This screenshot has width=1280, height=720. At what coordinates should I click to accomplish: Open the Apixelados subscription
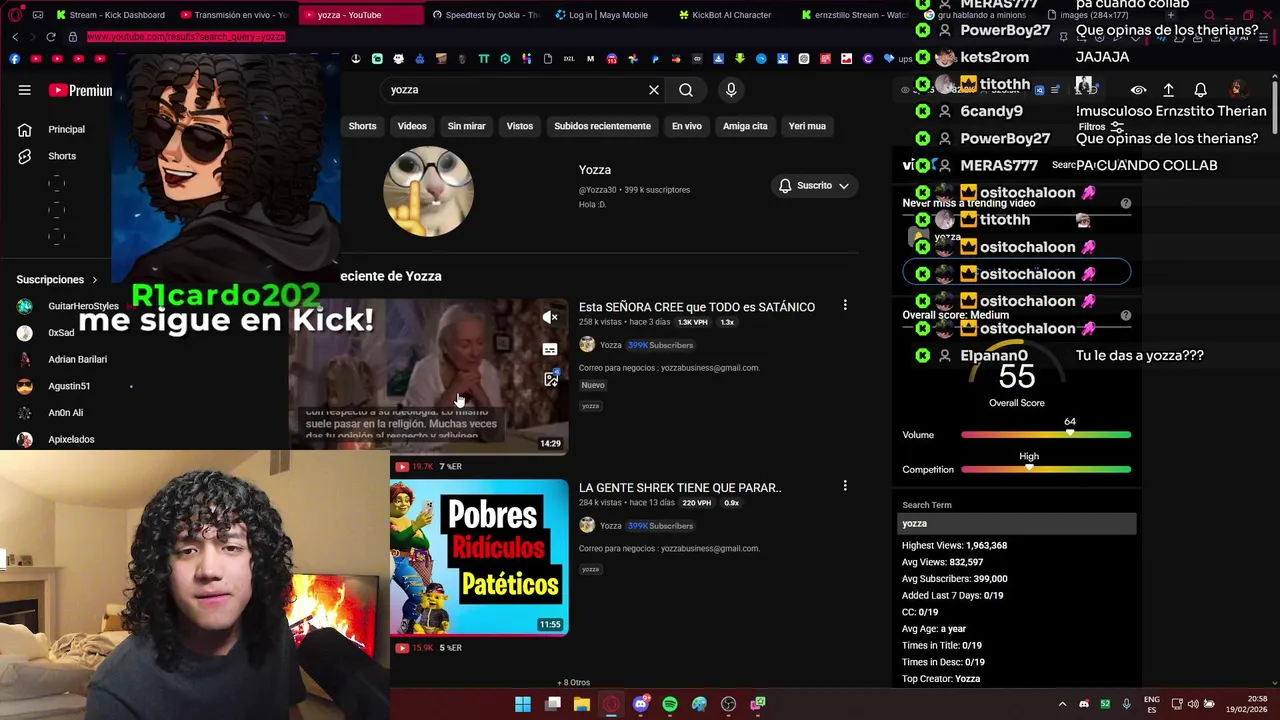(x=60, y=440)
